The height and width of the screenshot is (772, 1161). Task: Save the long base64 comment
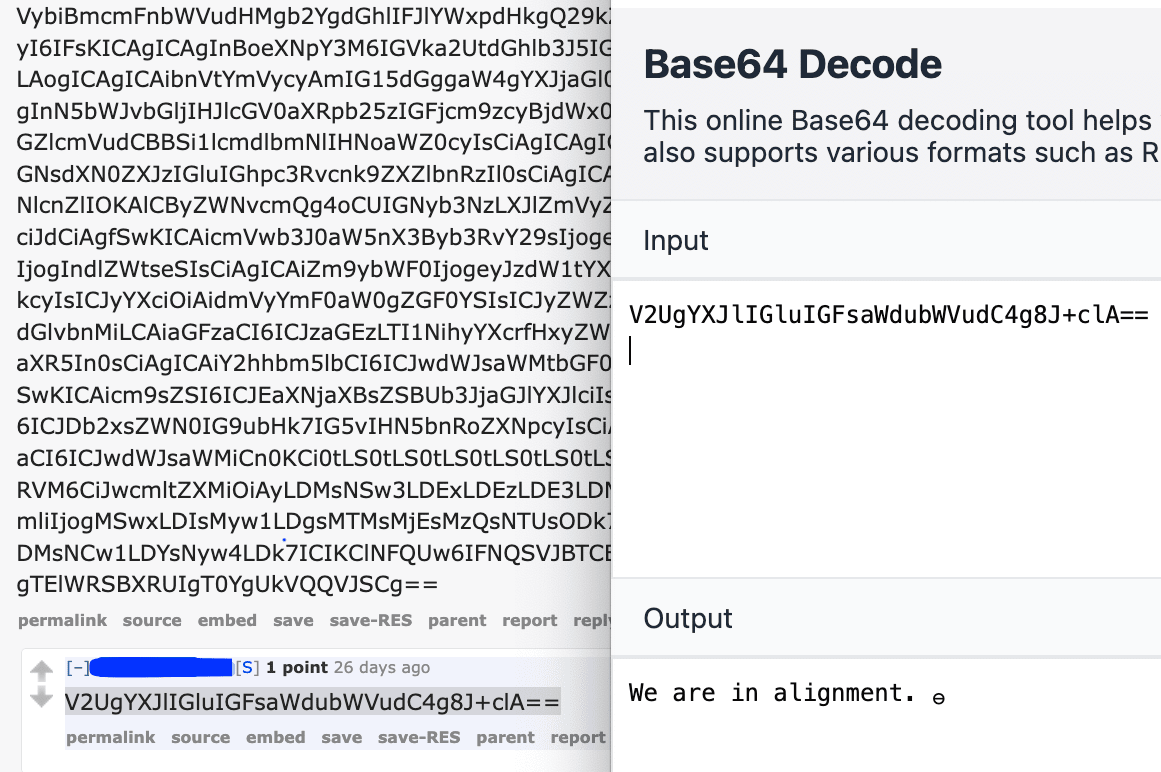pos(293,621)
